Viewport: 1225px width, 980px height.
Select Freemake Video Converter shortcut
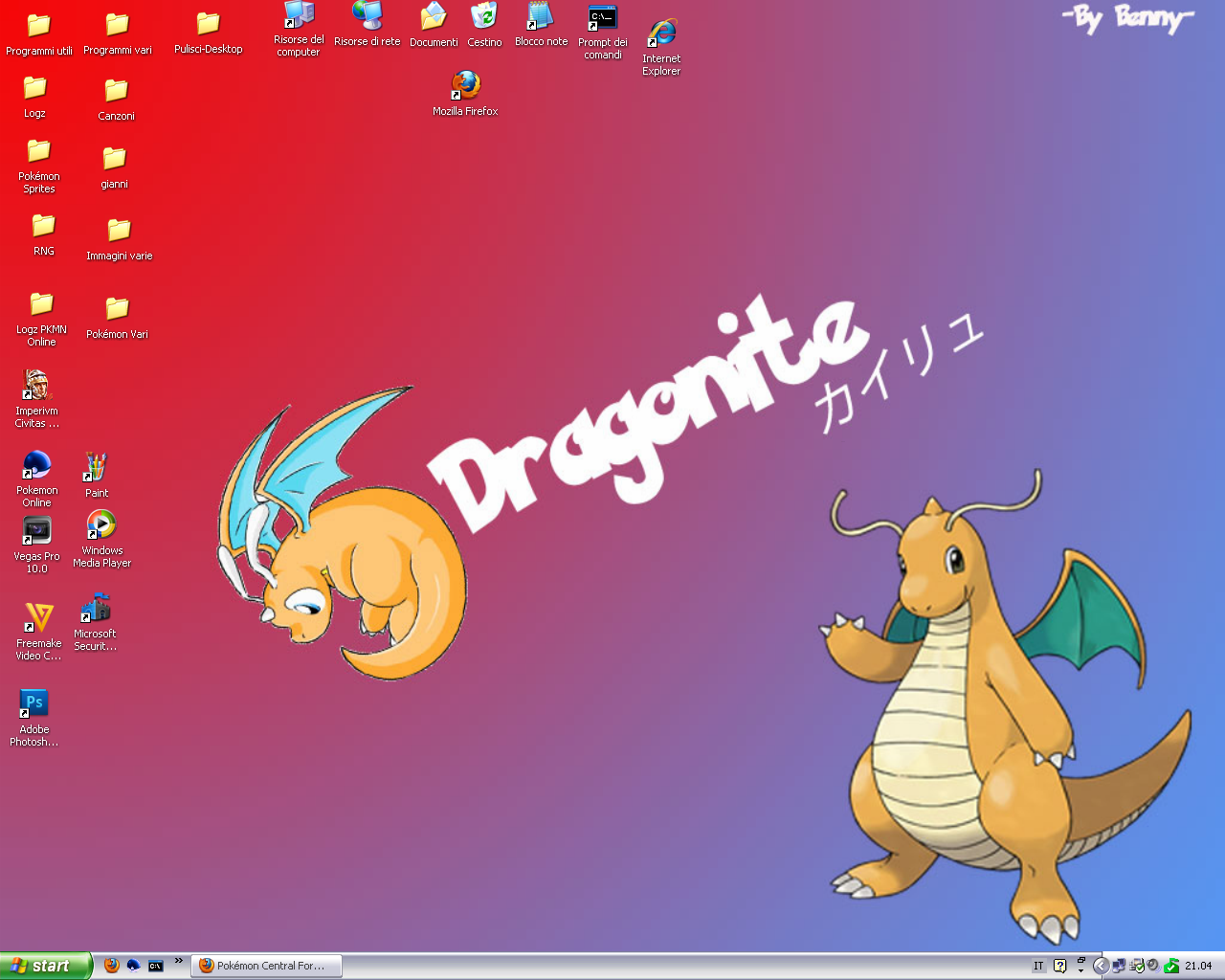(38, 632)
